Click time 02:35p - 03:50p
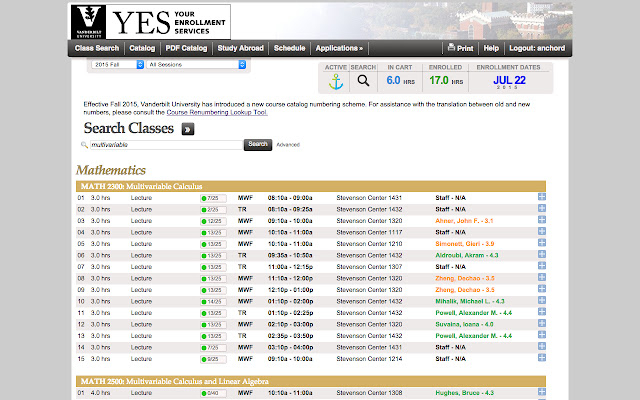The width and height of the screenshot is (640, 400). pyautogui.click(x=290, y=336)
